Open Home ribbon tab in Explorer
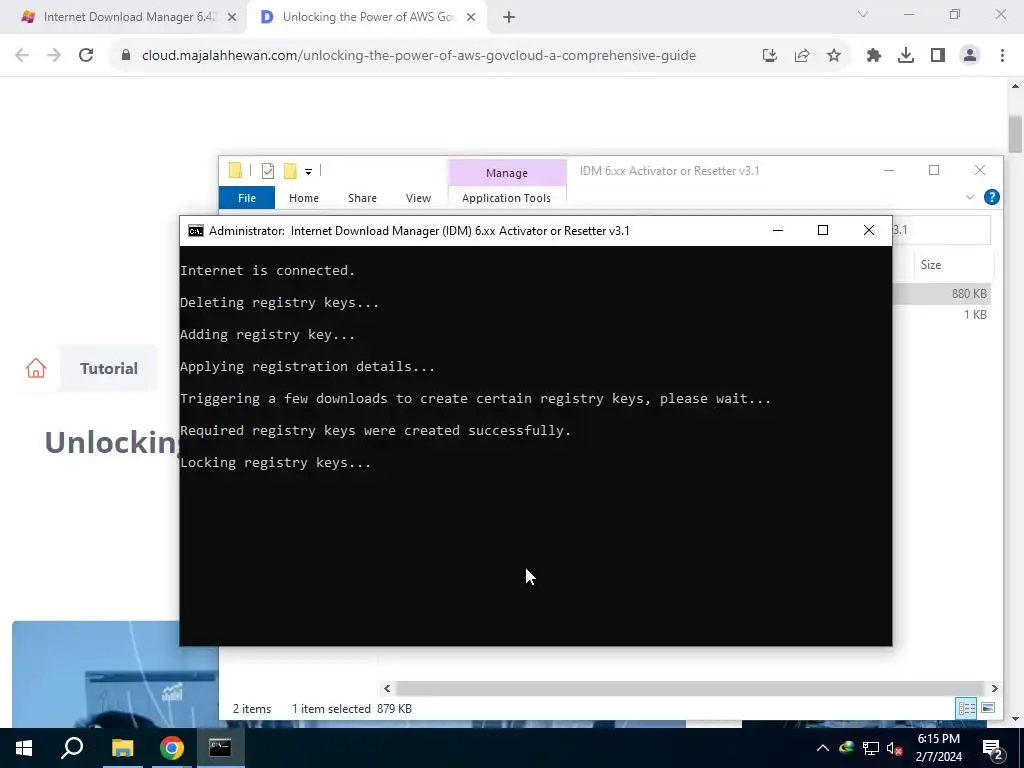 (304, 198)
